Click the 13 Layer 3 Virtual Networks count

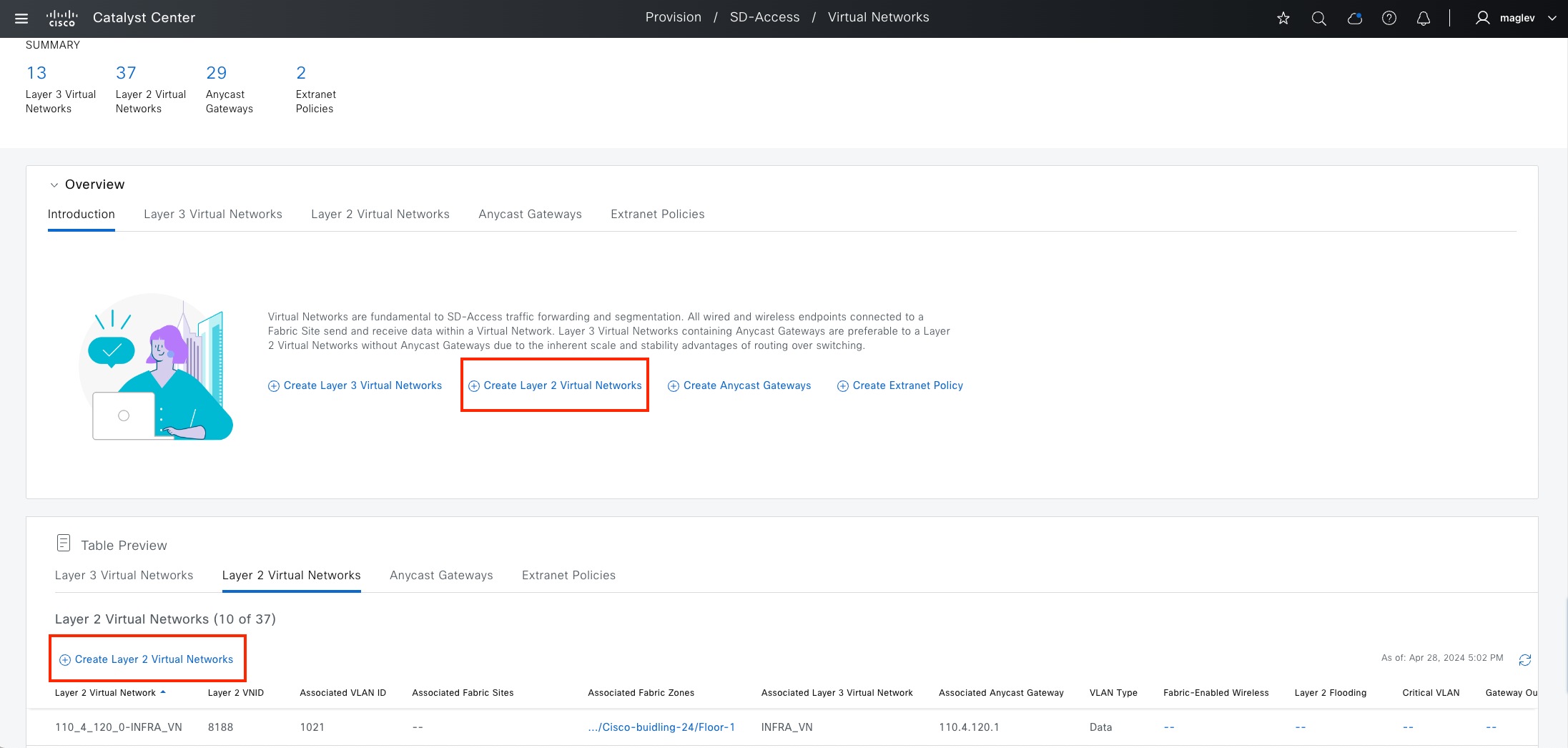36,73
